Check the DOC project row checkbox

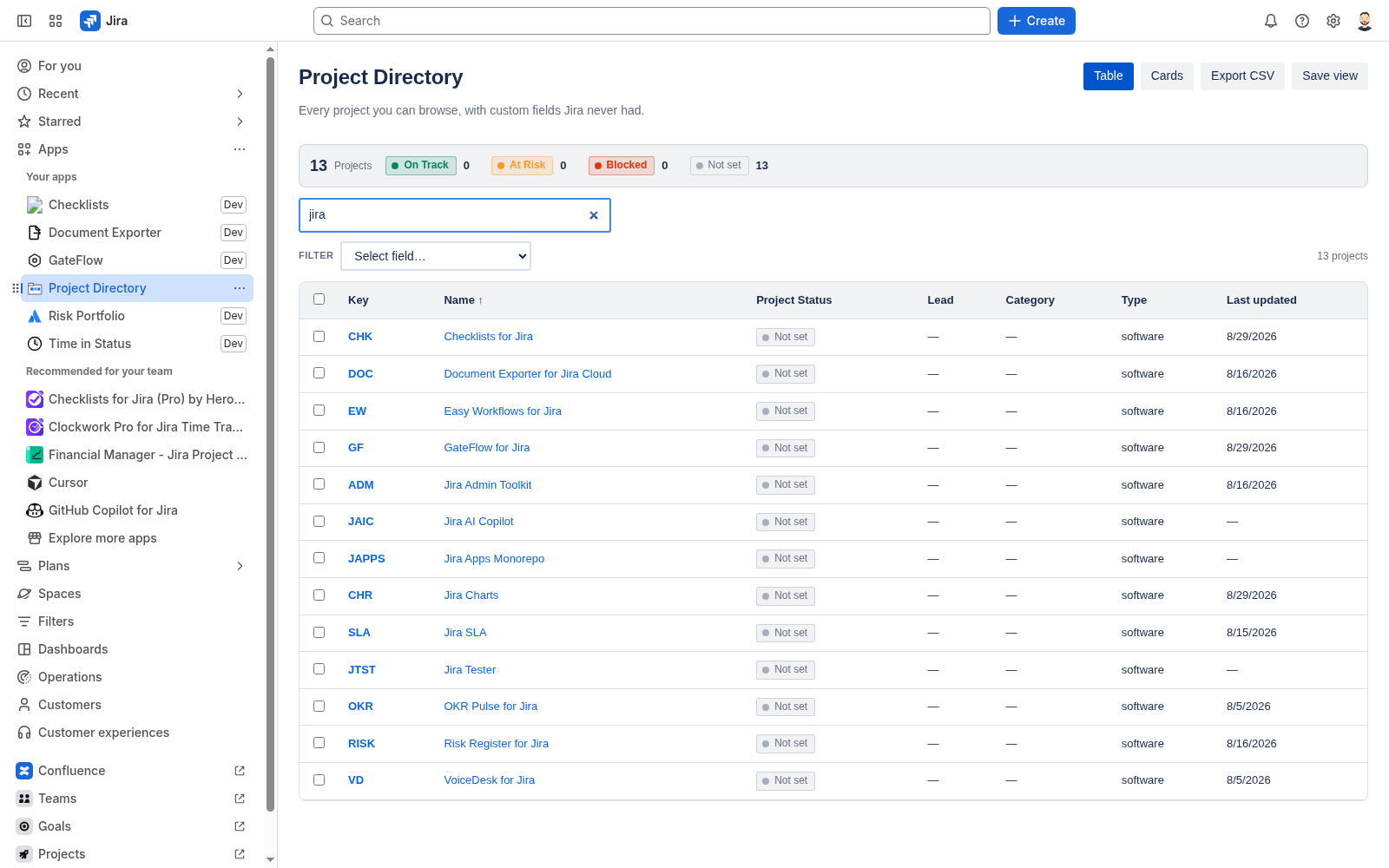click(x=319, y=373)
